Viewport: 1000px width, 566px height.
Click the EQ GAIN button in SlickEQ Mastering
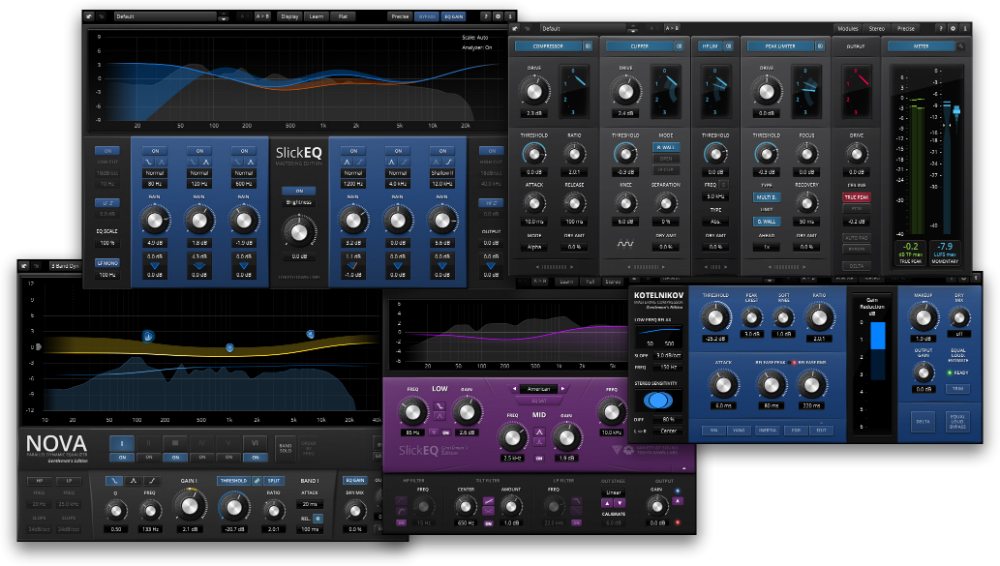pyautogui.click(x=453, y=17)
